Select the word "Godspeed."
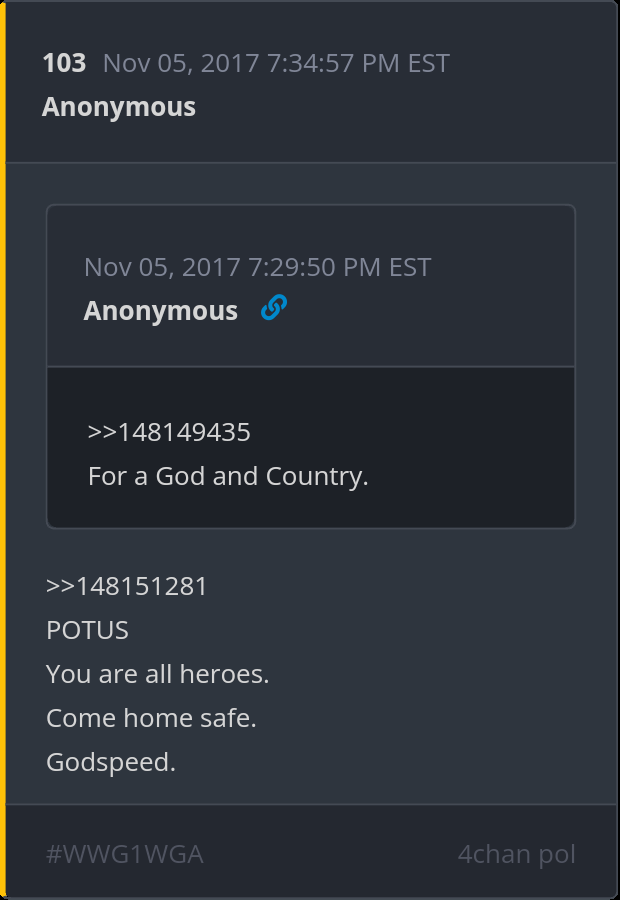Image resolution: width=620 pixels, height=900 pixels. click(111, 763)
